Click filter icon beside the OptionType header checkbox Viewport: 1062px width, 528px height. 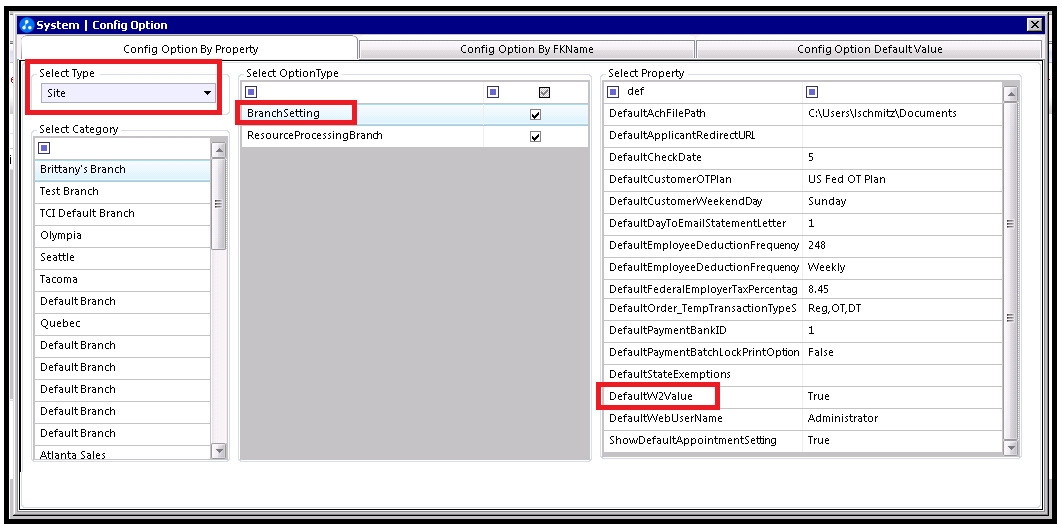click(x=493, y=92)
